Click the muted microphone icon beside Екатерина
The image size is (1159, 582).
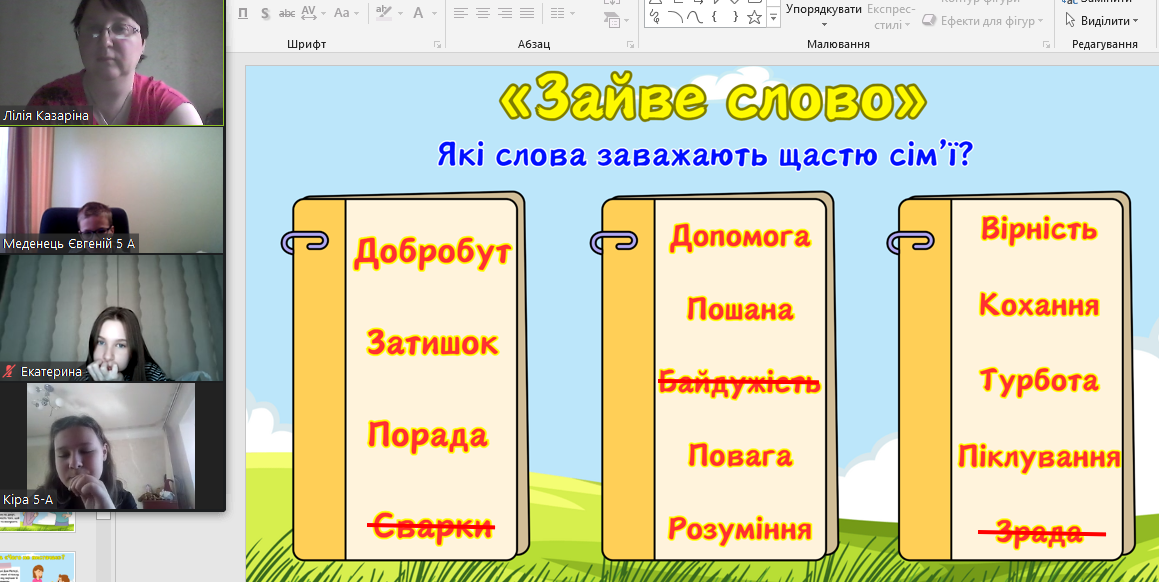[10, 372]
